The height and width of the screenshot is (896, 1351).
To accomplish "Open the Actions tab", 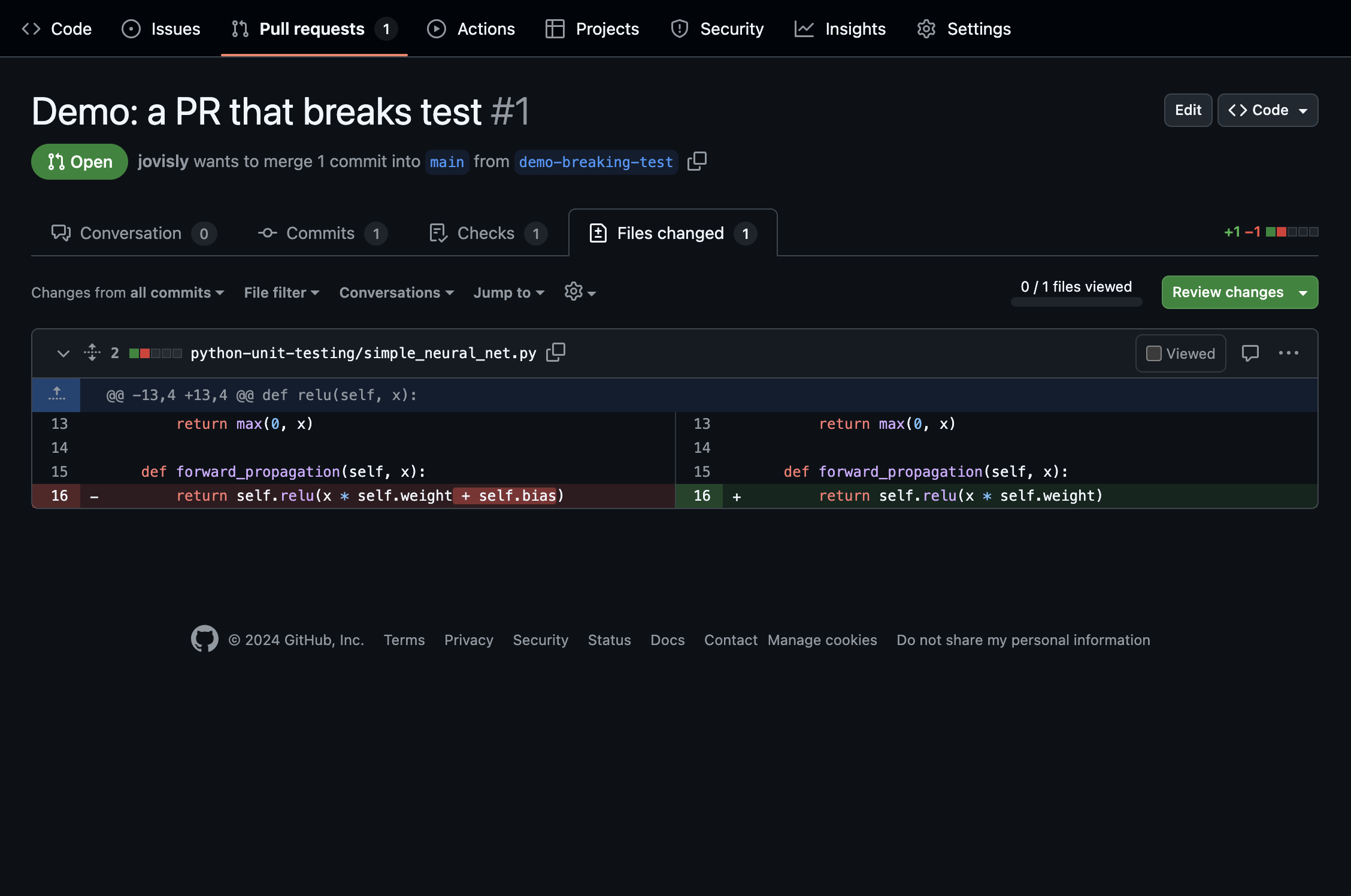I will (471, 29).
